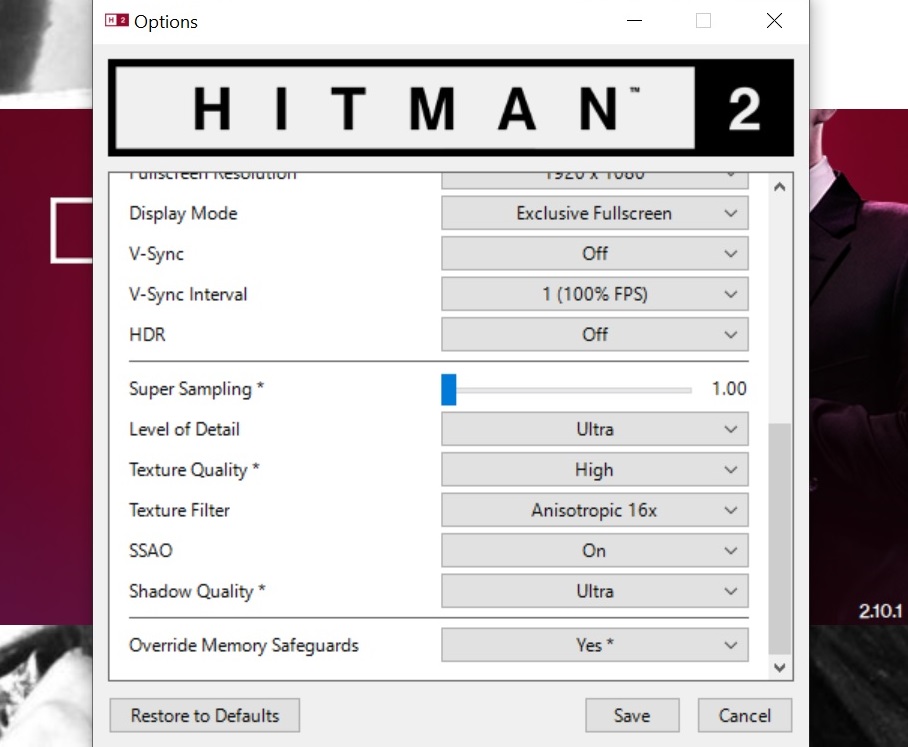908x747 pixels.
Task: Open the Texture Filter dropdown
Action: click(595, 510)
